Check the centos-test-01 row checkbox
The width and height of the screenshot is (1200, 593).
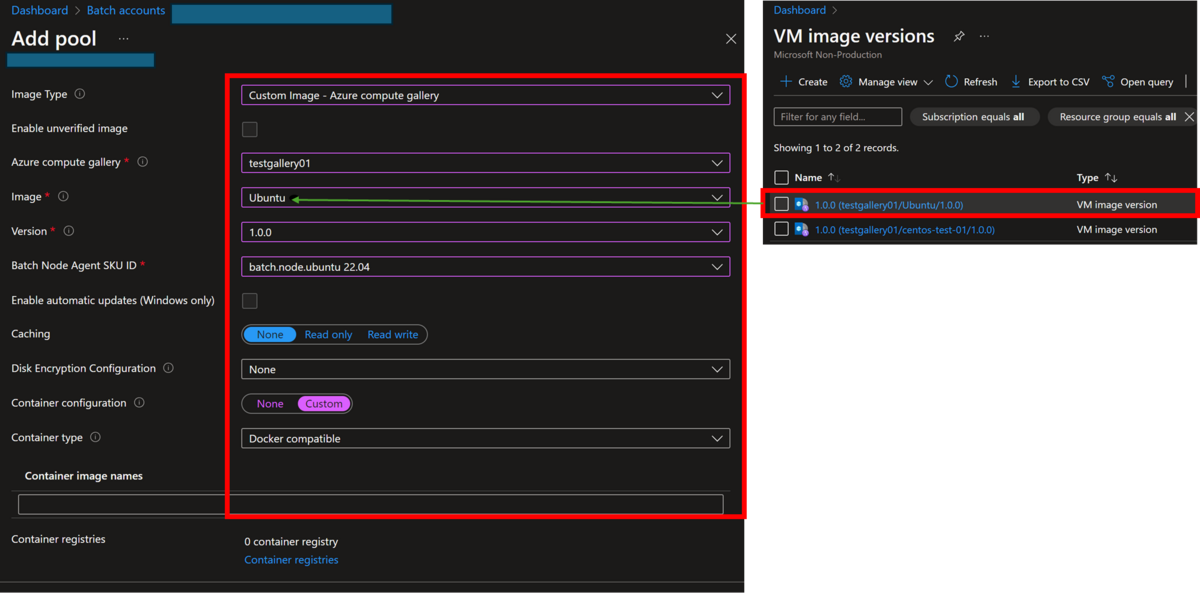coord(782,229)
